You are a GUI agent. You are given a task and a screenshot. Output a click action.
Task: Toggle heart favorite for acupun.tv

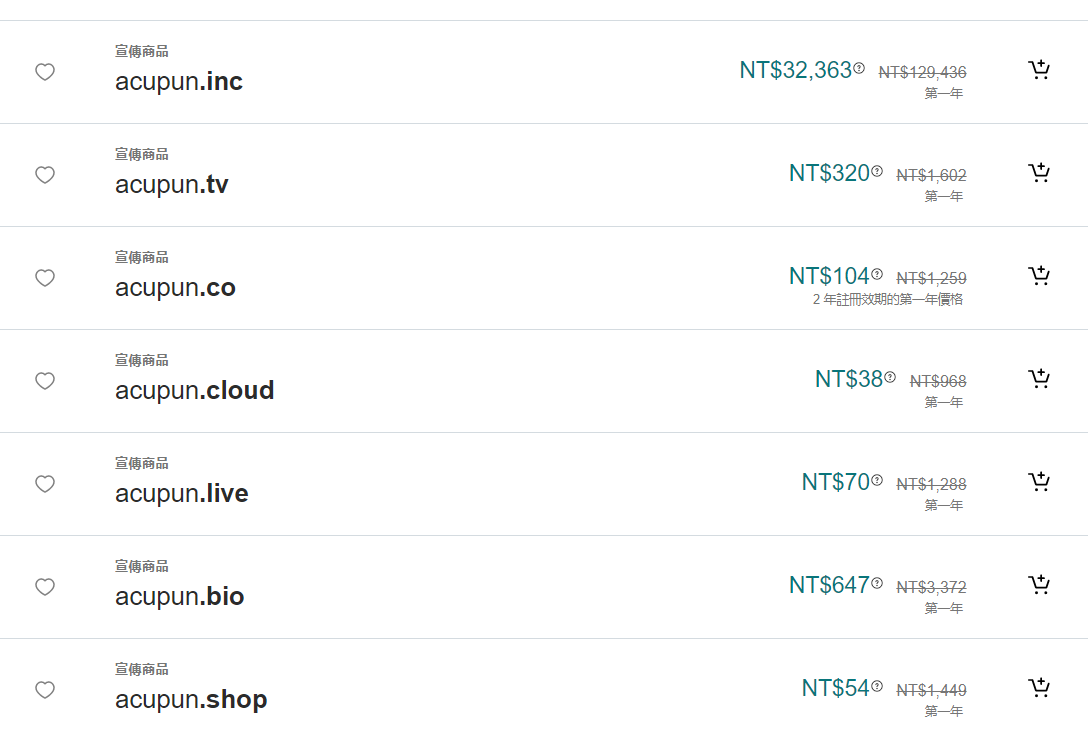pyautogui.click(x=45, y=175)
